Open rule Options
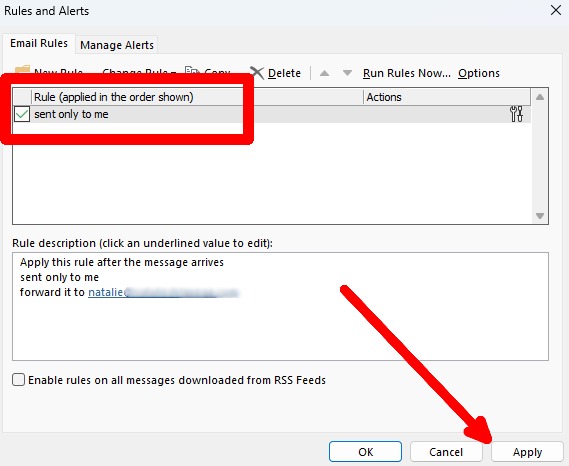This screenshot has width=569, height=466. (x=479, y=73)
